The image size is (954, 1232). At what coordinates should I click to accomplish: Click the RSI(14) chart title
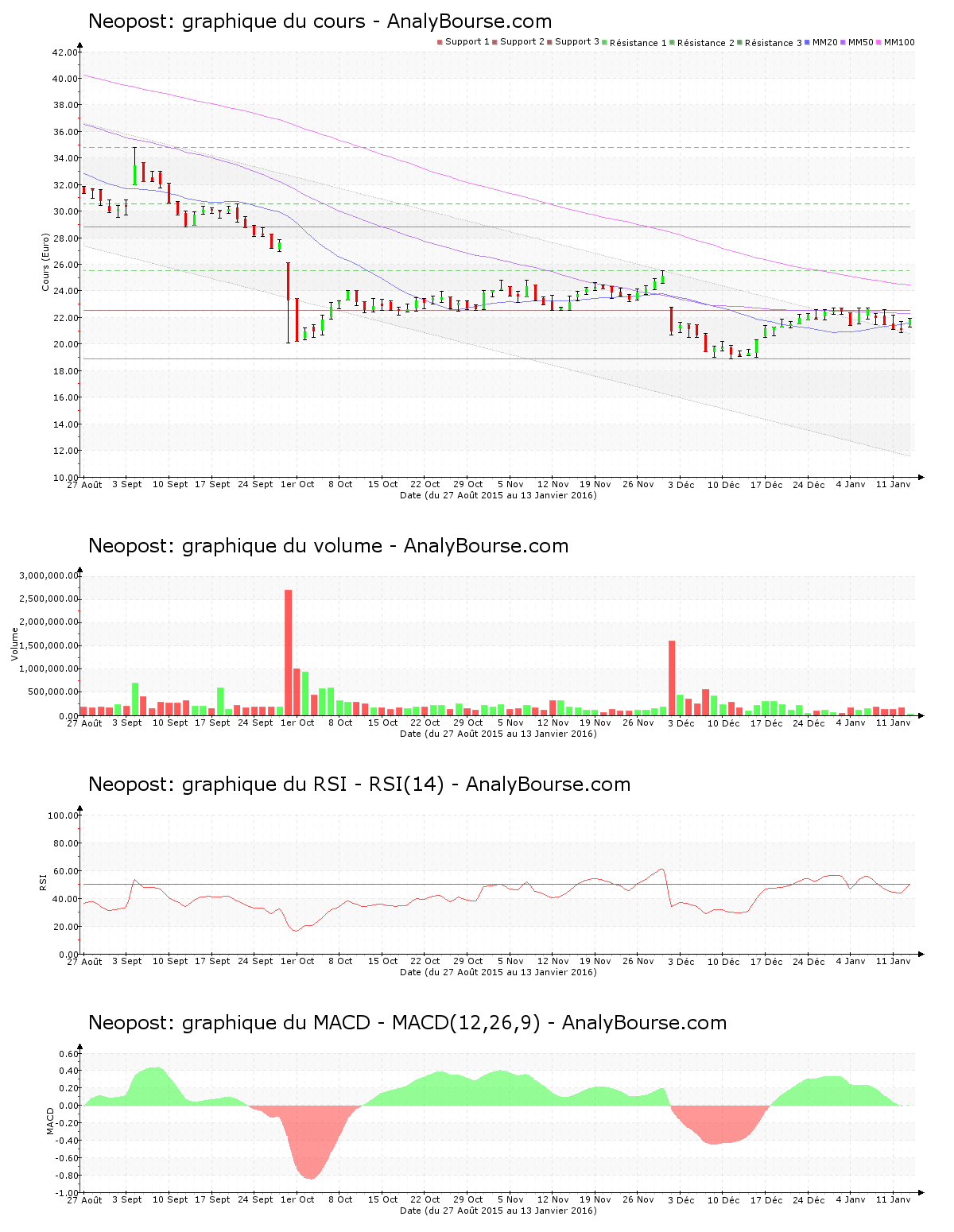coord(359,785)
